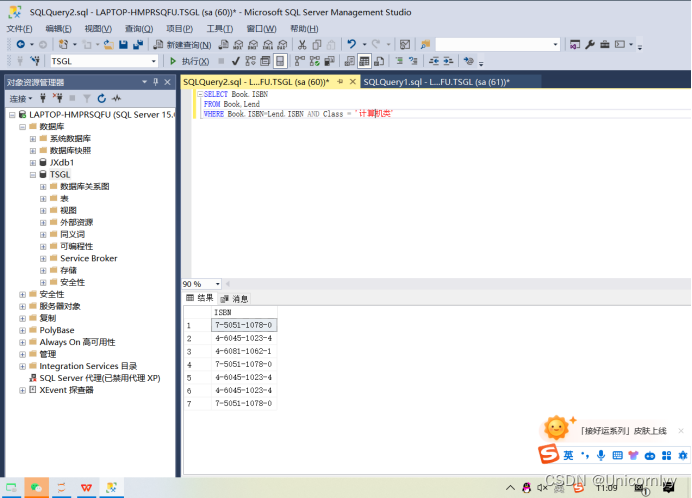Open the 文件(F) menu
This screenshot has width=692, height=498.
(19, 29)
